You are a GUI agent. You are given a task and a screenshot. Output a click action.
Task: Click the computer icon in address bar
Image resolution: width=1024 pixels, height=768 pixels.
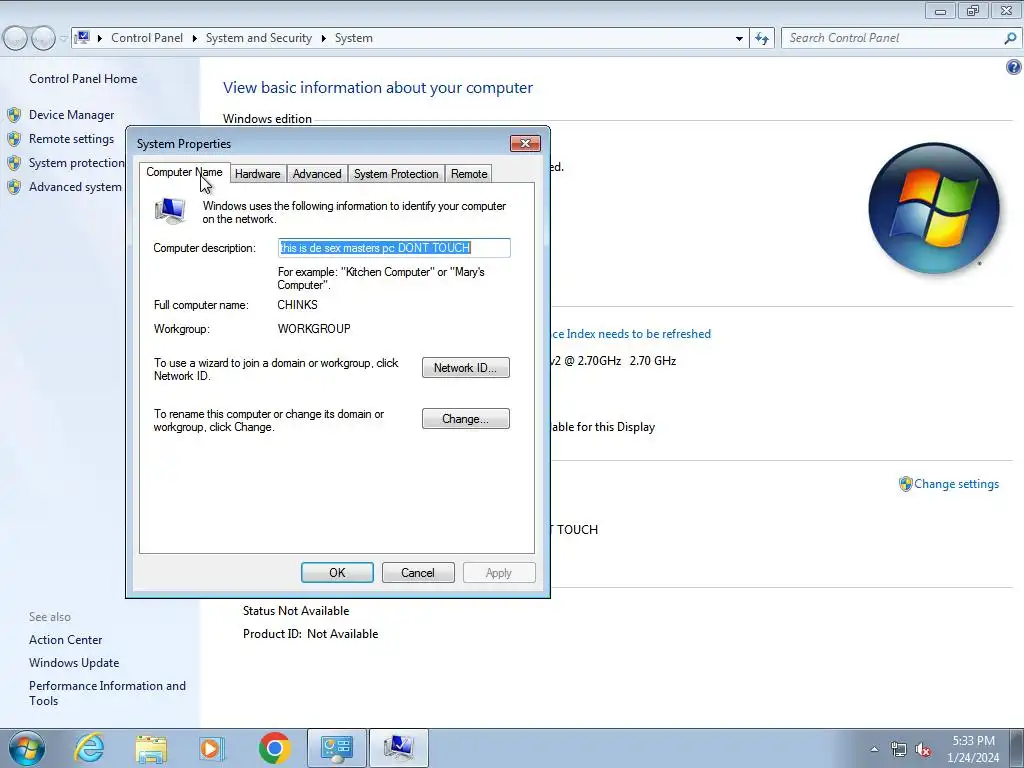tap(82, 38)
